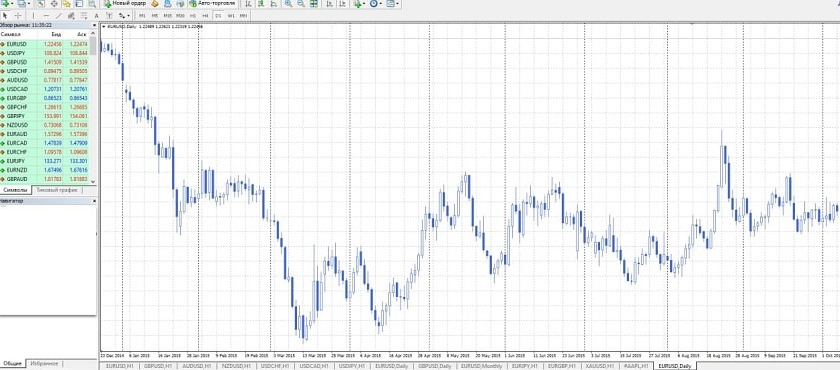Select the crosshair tool
The height and width of the screenshot is (370, 840).
18,16
